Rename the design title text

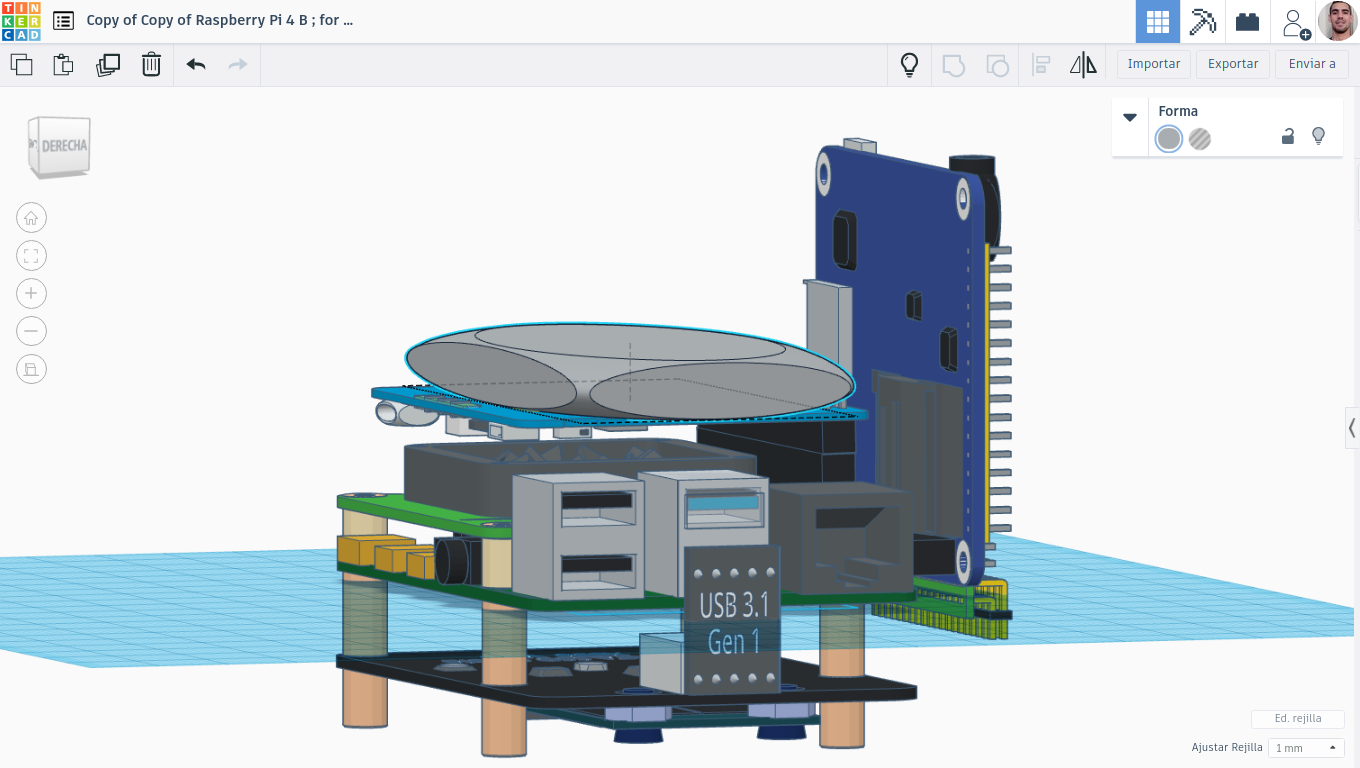point(220,20)
